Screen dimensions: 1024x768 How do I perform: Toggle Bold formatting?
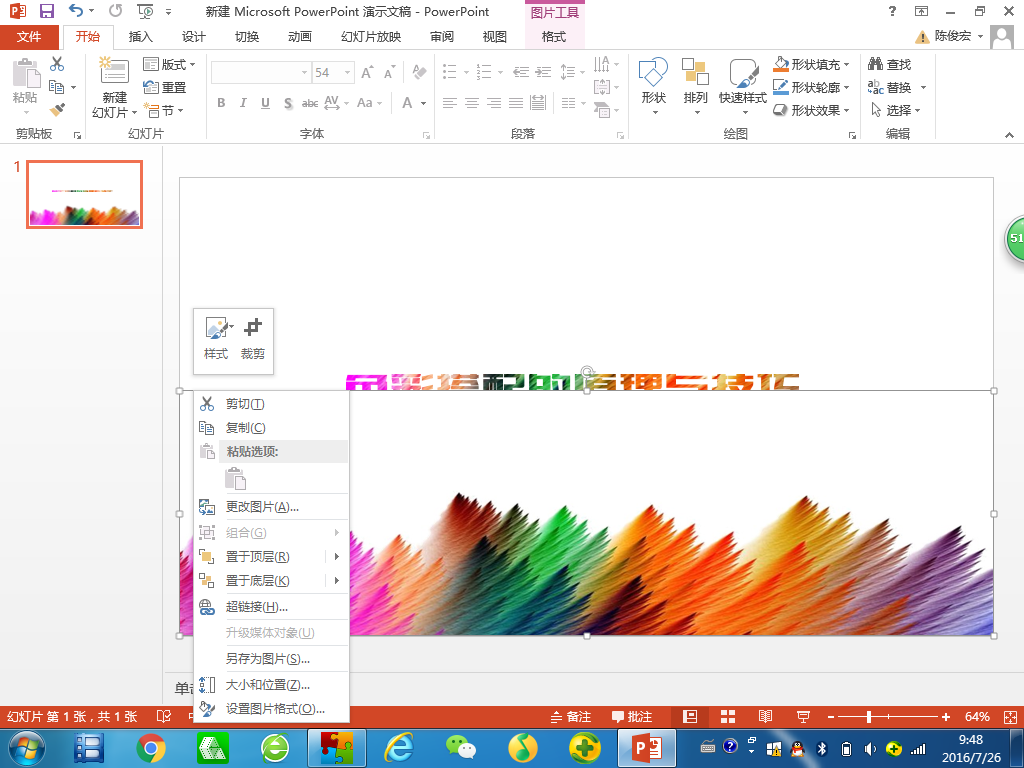click(x=221, y=103)
